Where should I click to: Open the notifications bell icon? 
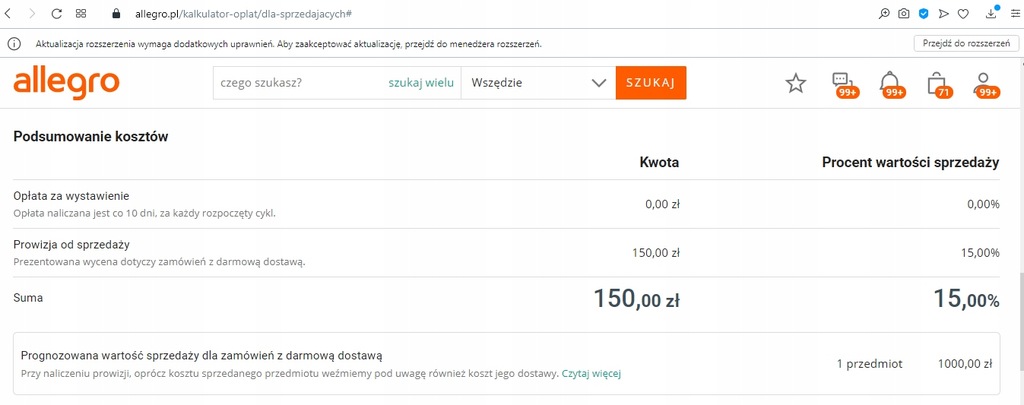pyautogui.click(x=889, y=84)
